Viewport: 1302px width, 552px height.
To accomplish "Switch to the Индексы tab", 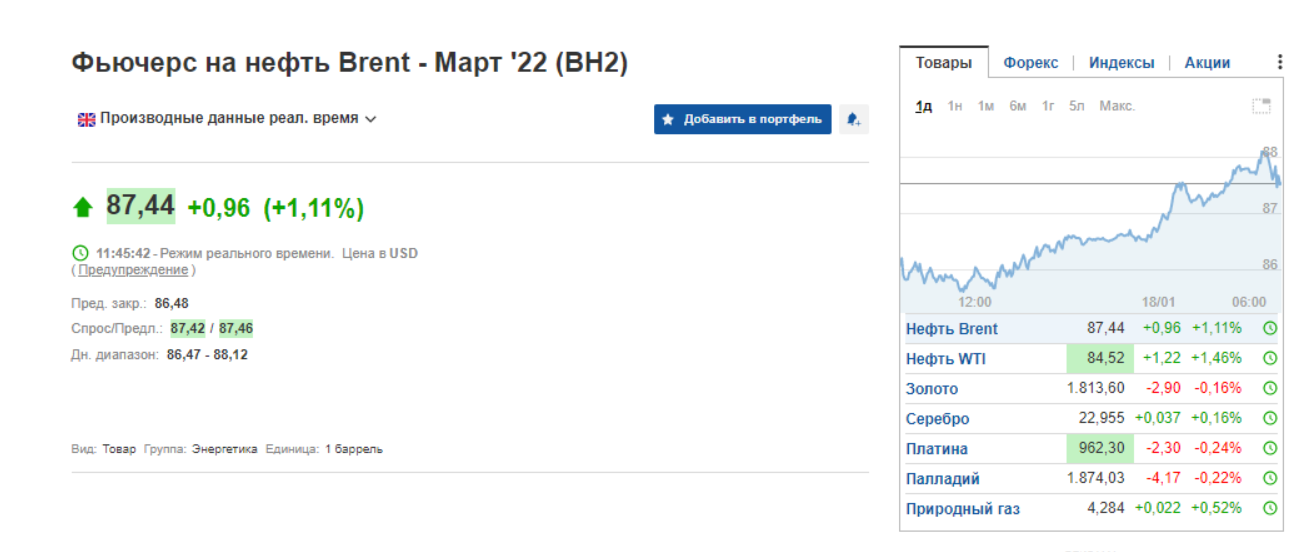I will [1121, 62].
